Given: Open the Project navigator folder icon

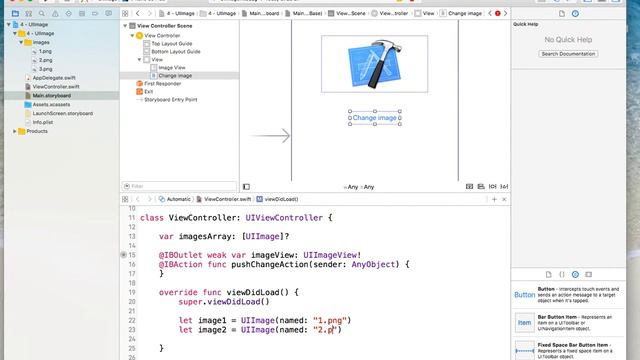Looking at the screenshot, I should click(x=15, y=13).
